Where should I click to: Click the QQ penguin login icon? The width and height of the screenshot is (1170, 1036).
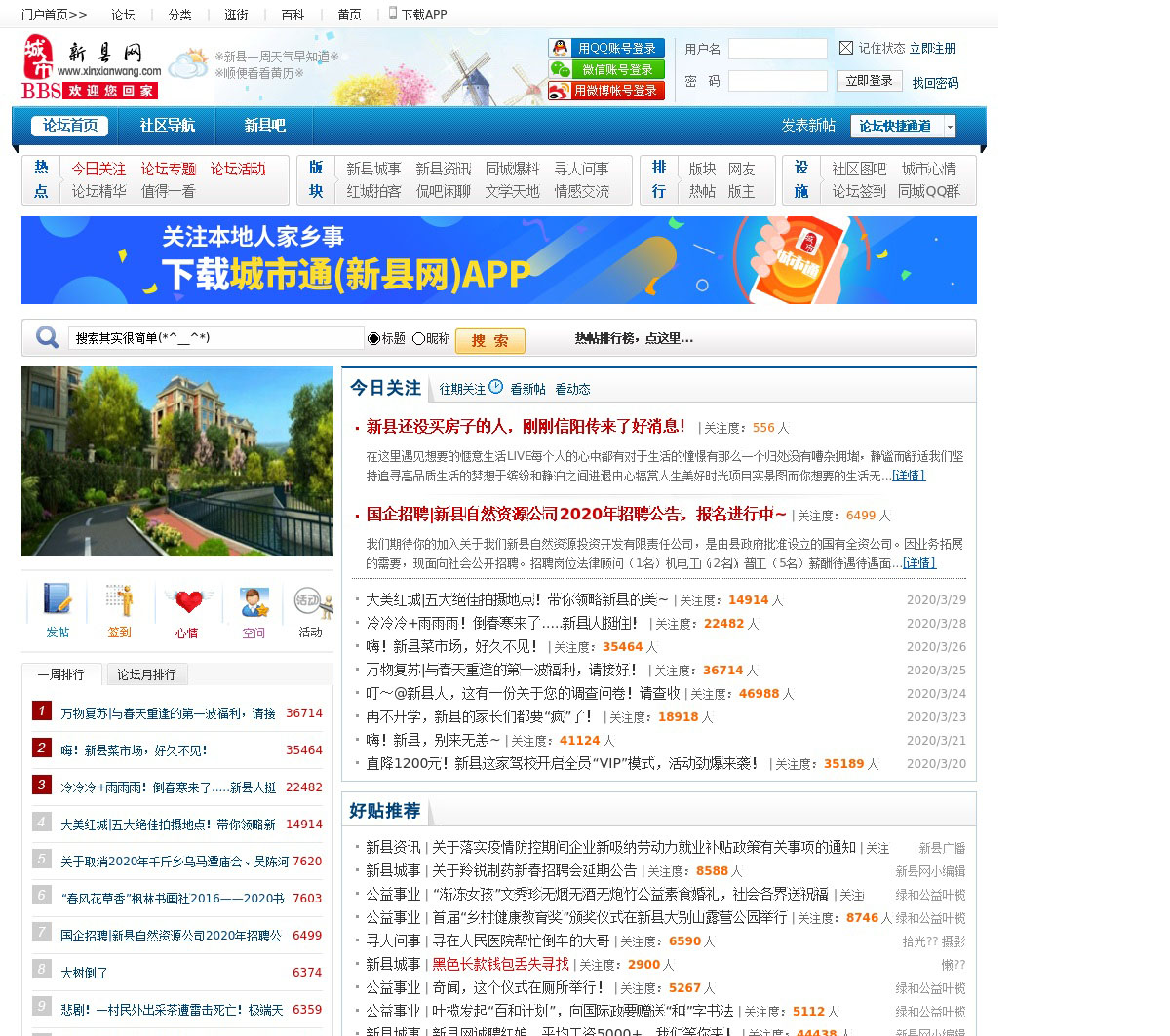coord(560,48)
